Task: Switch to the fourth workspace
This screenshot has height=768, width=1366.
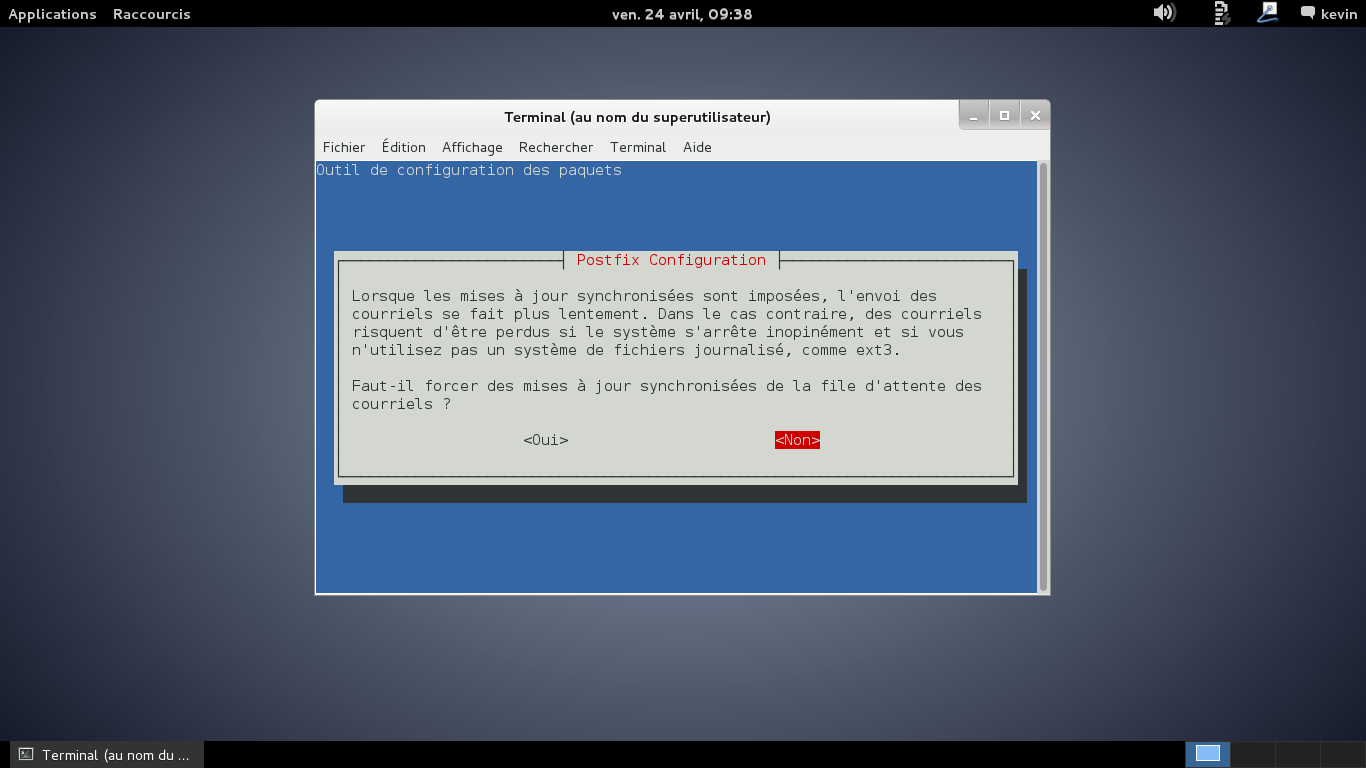Action: click(x=1342, y=754)
